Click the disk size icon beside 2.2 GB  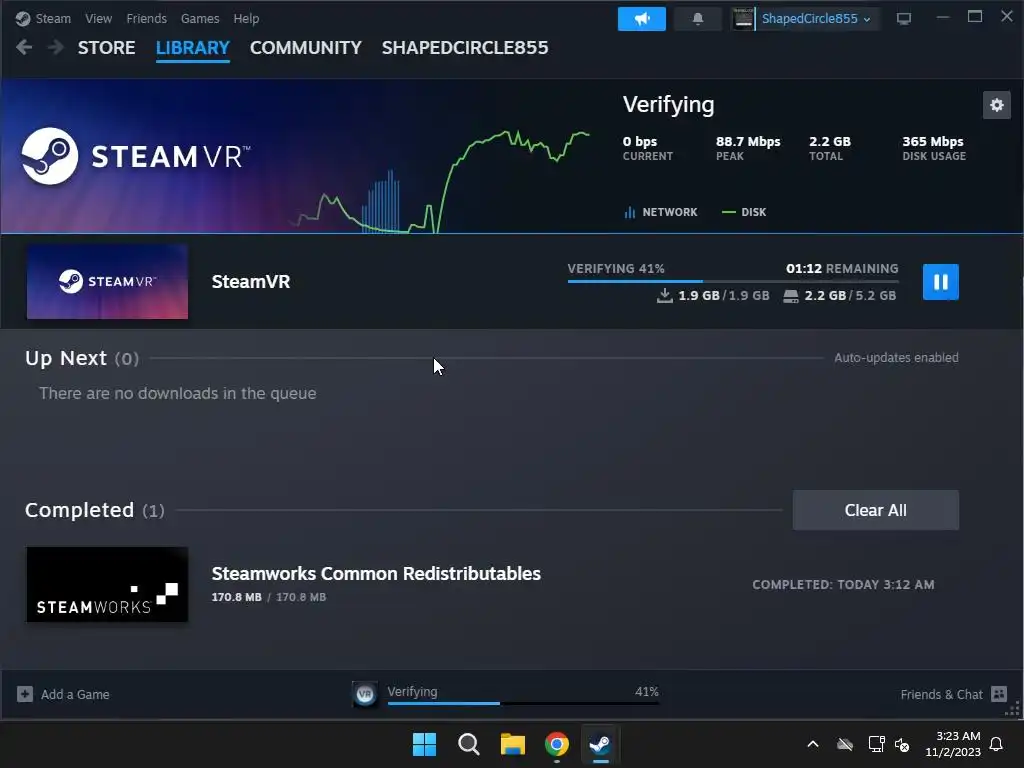point(791,296)
